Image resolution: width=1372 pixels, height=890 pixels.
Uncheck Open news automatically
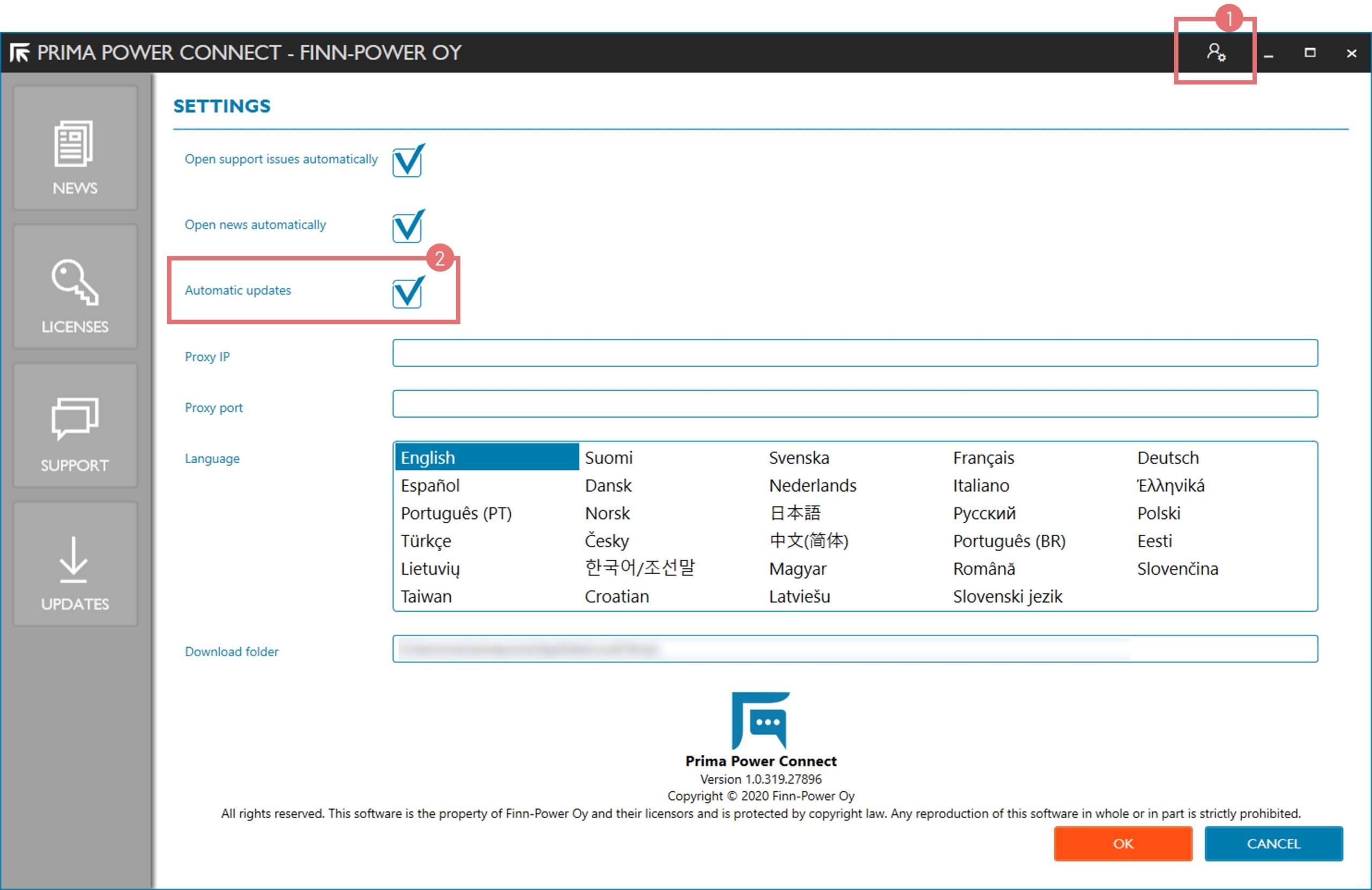(407, 227)
